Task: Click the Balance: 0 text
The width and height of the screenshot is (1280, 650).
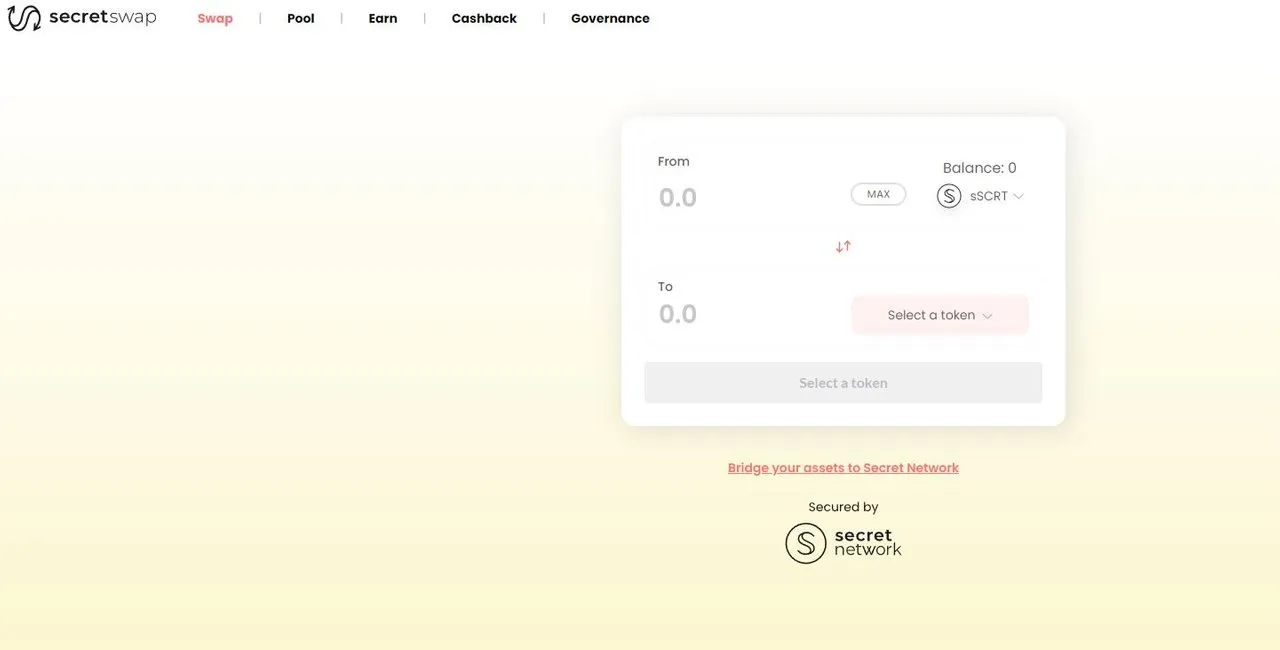Action: [979, 168]
